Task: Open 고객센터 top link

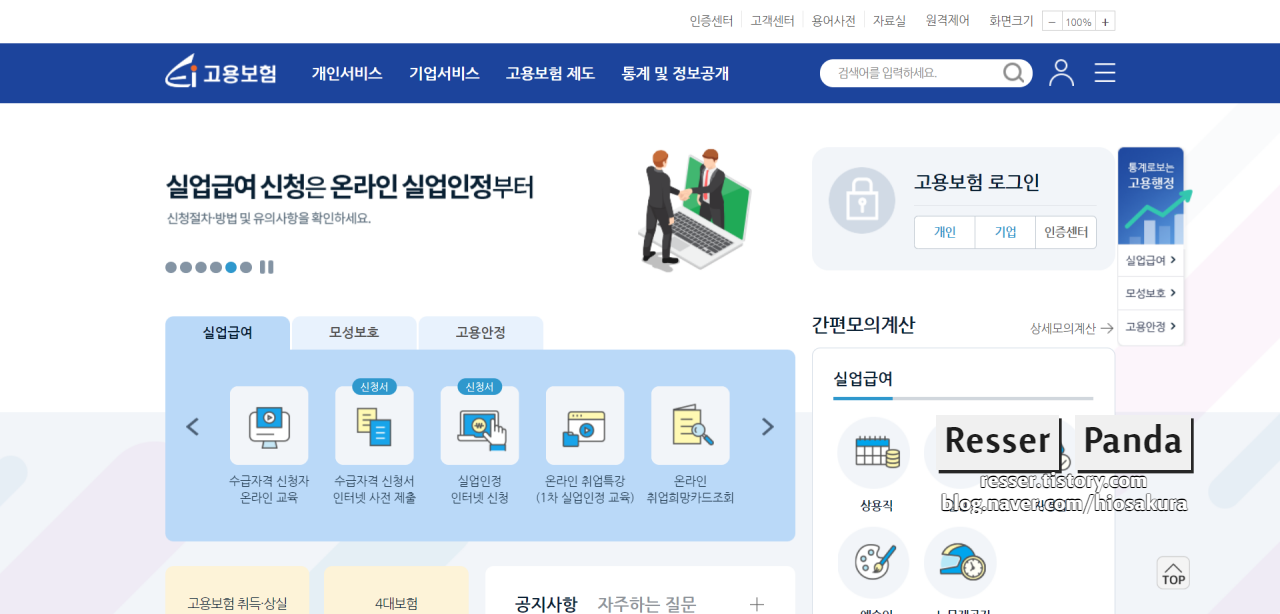Action: click(772, 20)
